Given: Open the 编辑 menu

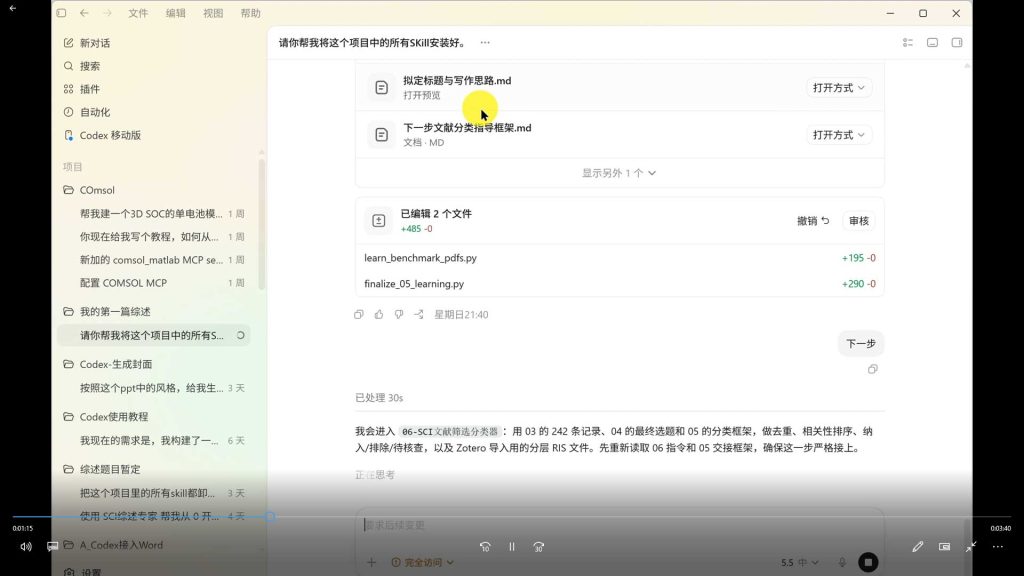Looking at the screenshot, I should click(175, 13).
